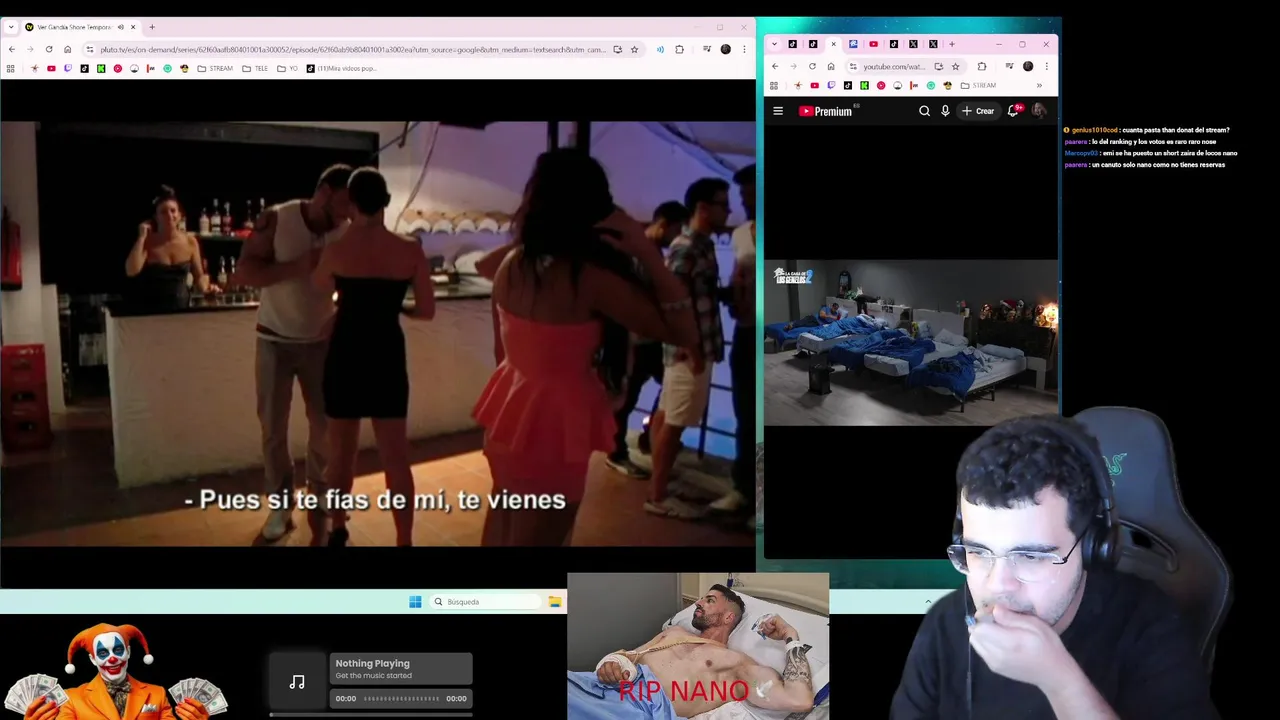Screen dimensions: 1280x720
Task: Open Kick bookmark in YouTube window
Action: 864,85
